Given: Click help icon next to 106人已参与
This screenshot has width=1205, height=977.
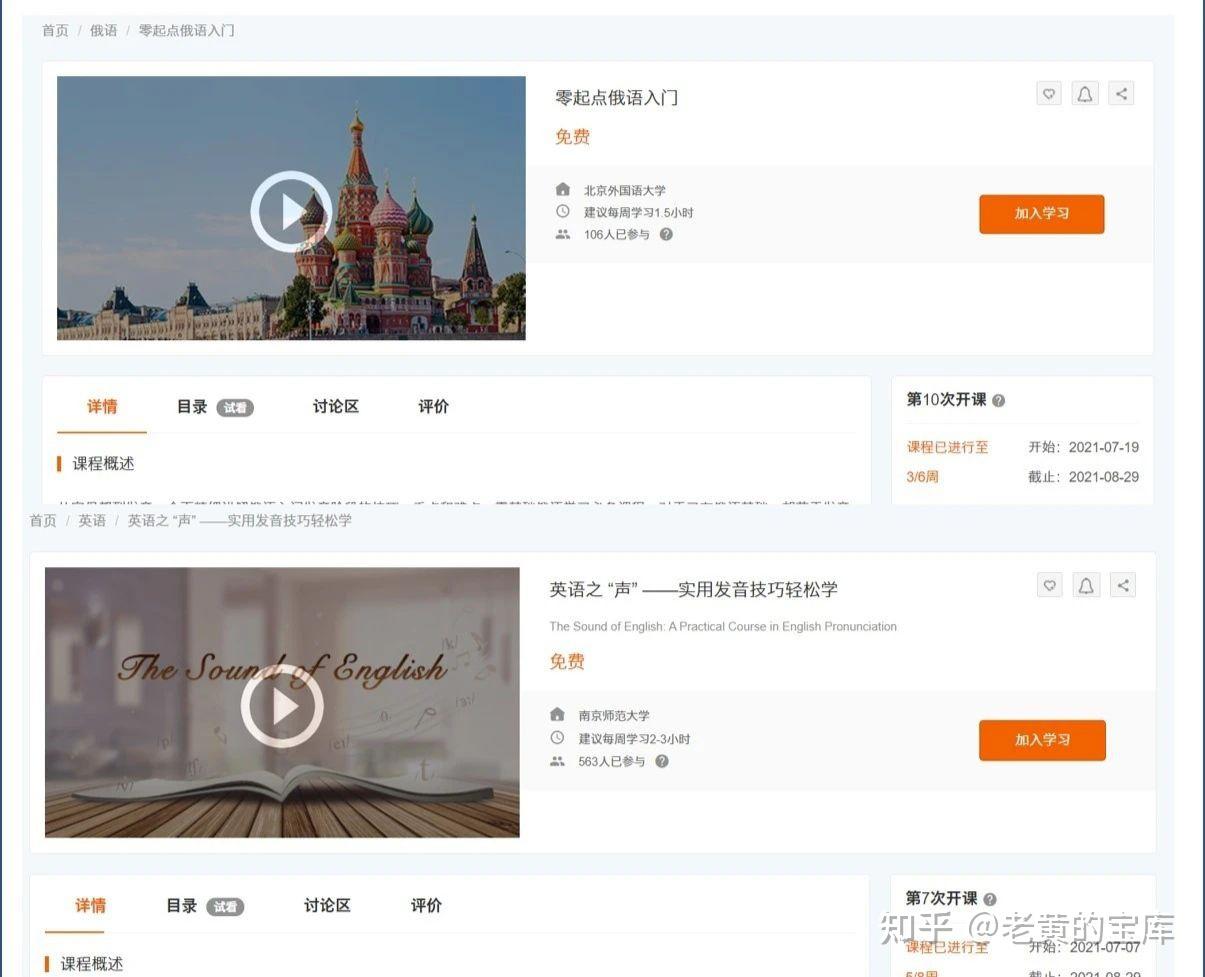Looking at the screenshot, I should point(666,234).
